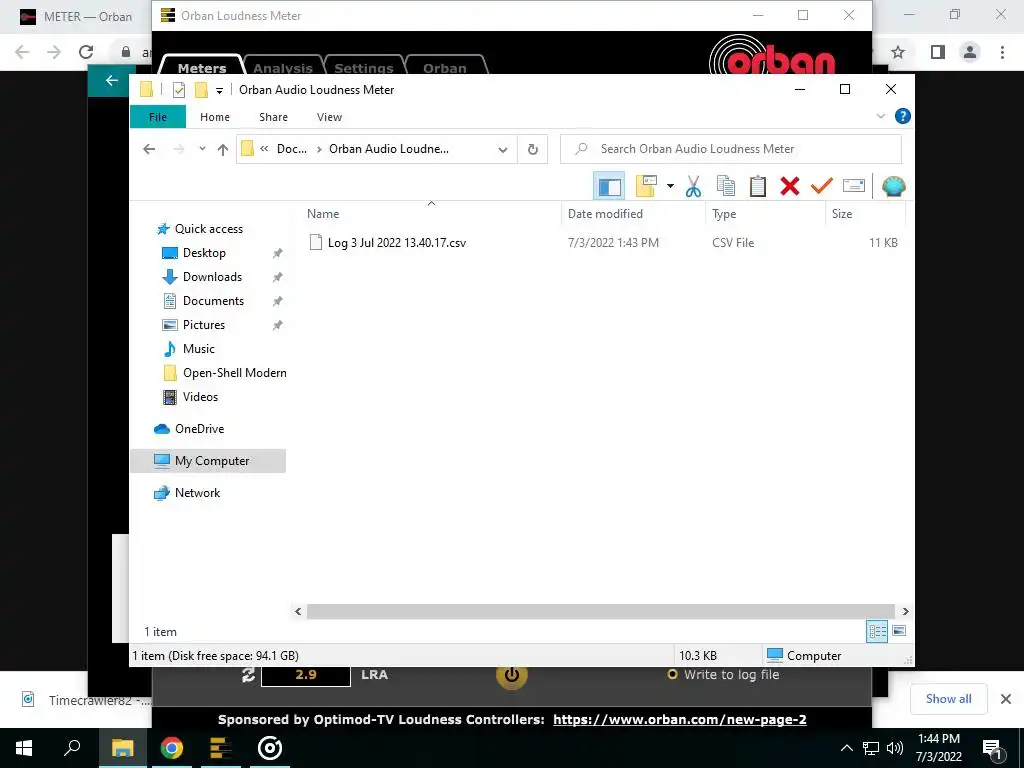Show hidden tray icons chevron
Image resolution: width=1024 pixels, height=768 pixels.
(x=846, y=748)
